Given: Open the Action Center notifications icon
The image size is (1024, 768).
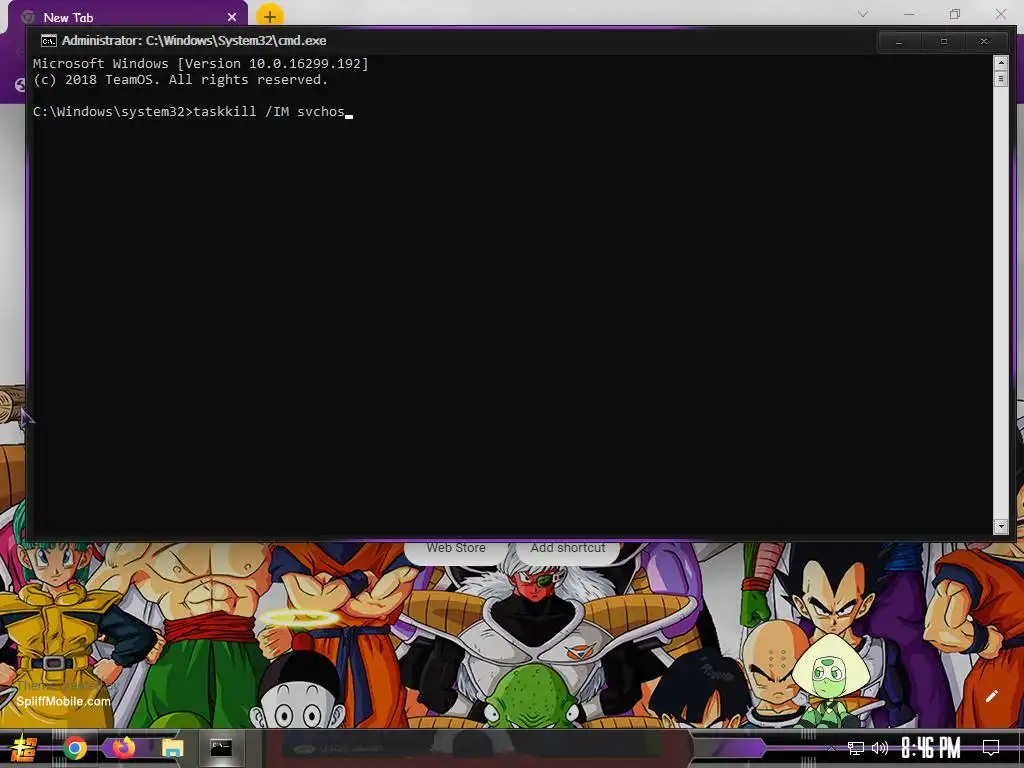Looking at the screenshot, I should pyautogui.click(x=991, y=748).
